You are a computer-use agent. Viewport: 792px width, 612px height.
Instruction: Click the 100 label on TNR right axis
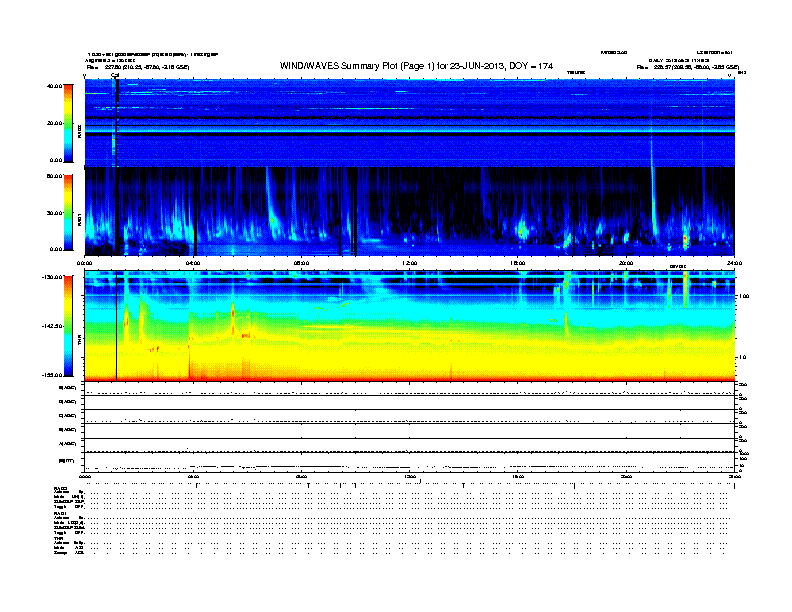[744, 296]
